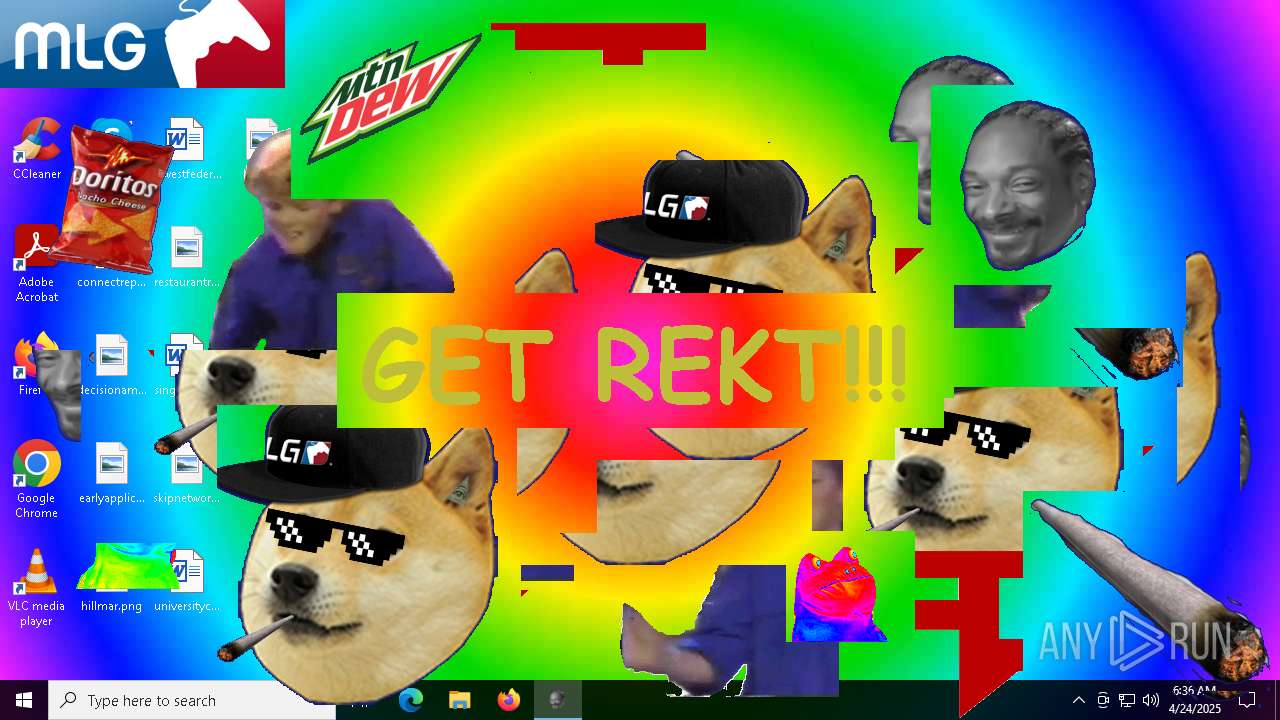The height and width of the screenshot is (720, 1280).
Task: Open the CCleaner desktop shortcut
Action: click(x=37, y=148)
